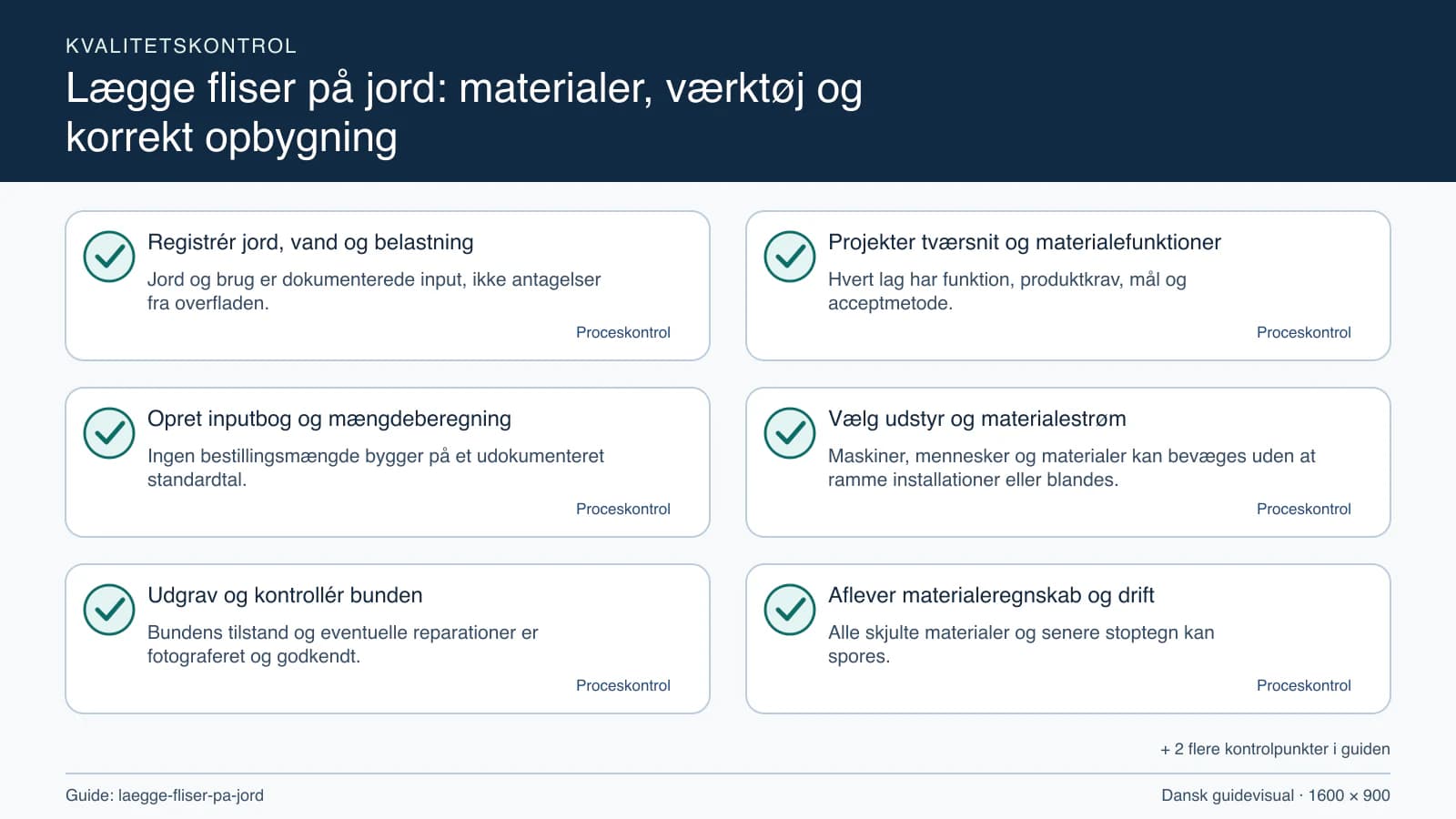
Task: Click description 'Bundens tilstand og eventuelle reparationer'
Action: pyautogui.click(x=343, y=644)
